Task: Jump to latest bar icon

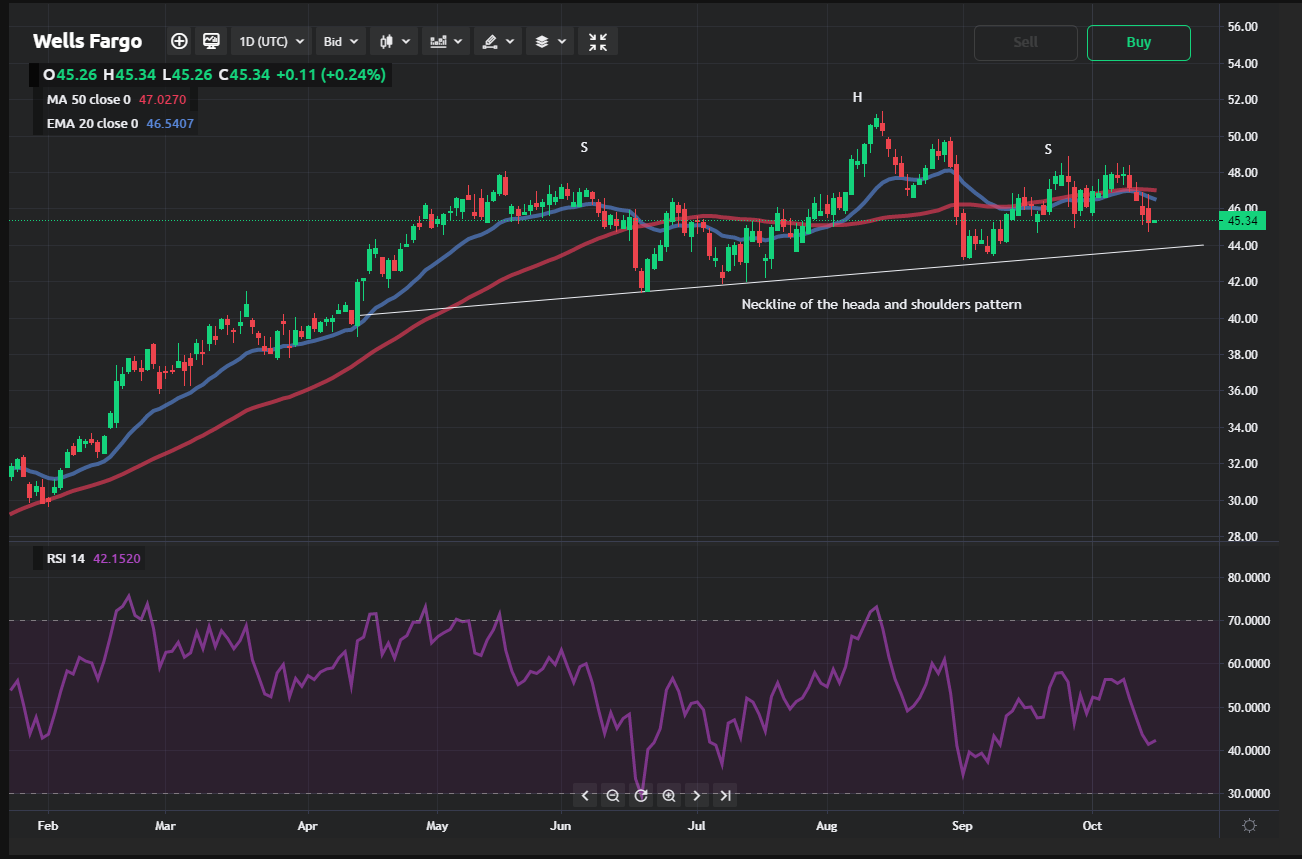Action: 726,796
